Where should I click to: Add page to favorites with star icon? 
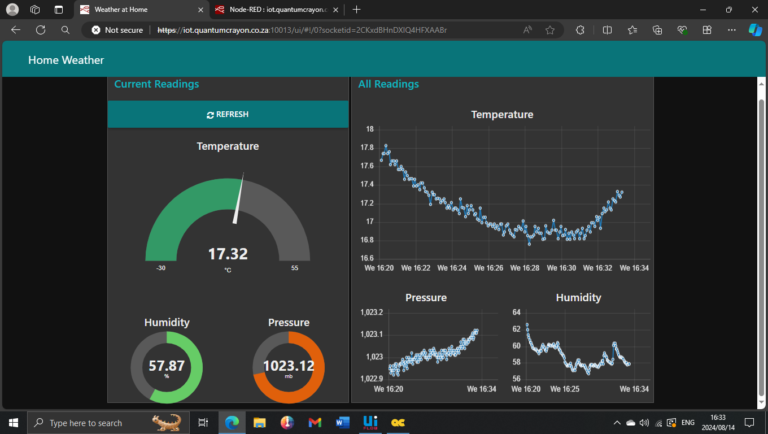click(x=550, y=30)
